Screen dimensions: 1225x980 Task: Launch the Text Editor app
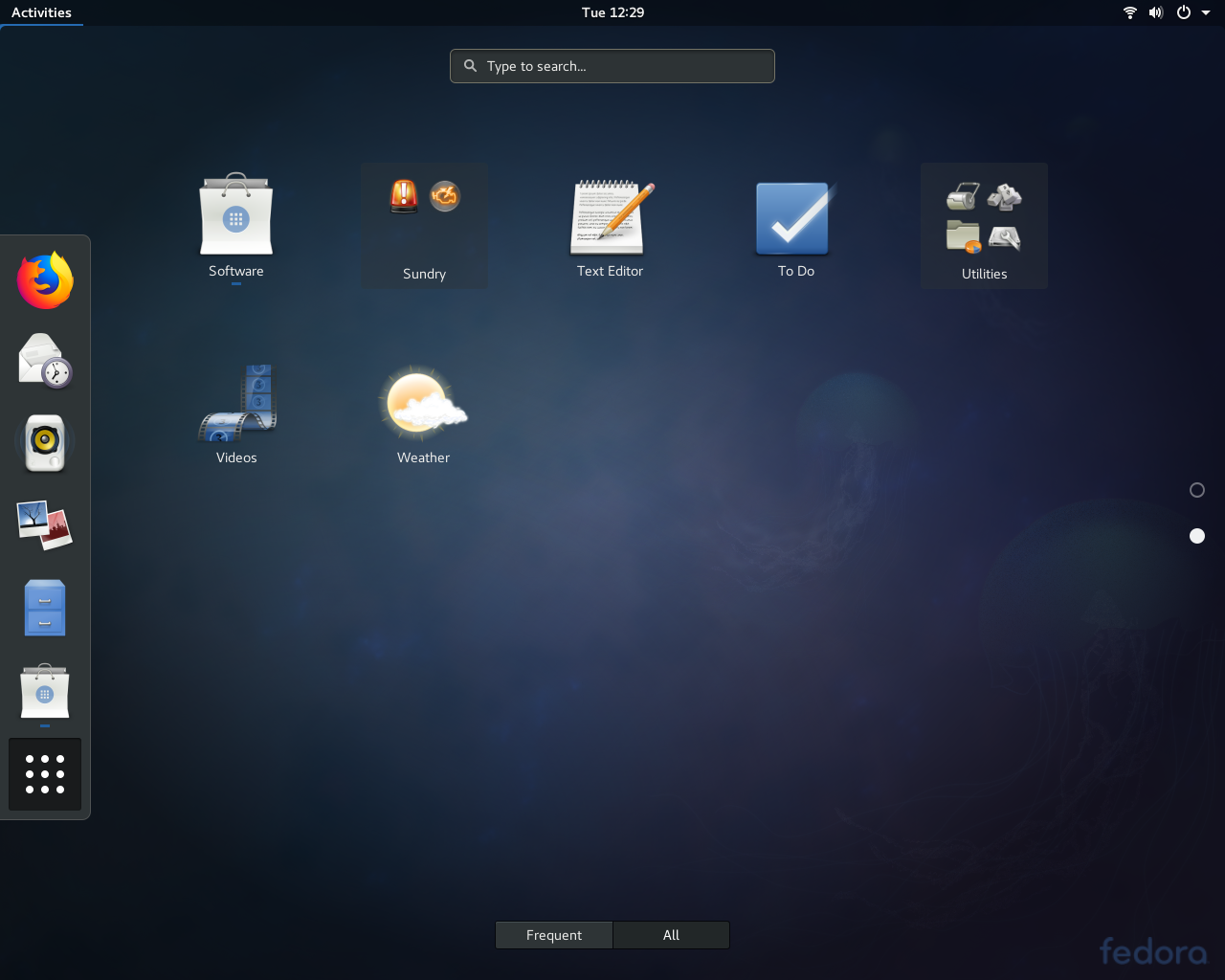tap(610, 226)
